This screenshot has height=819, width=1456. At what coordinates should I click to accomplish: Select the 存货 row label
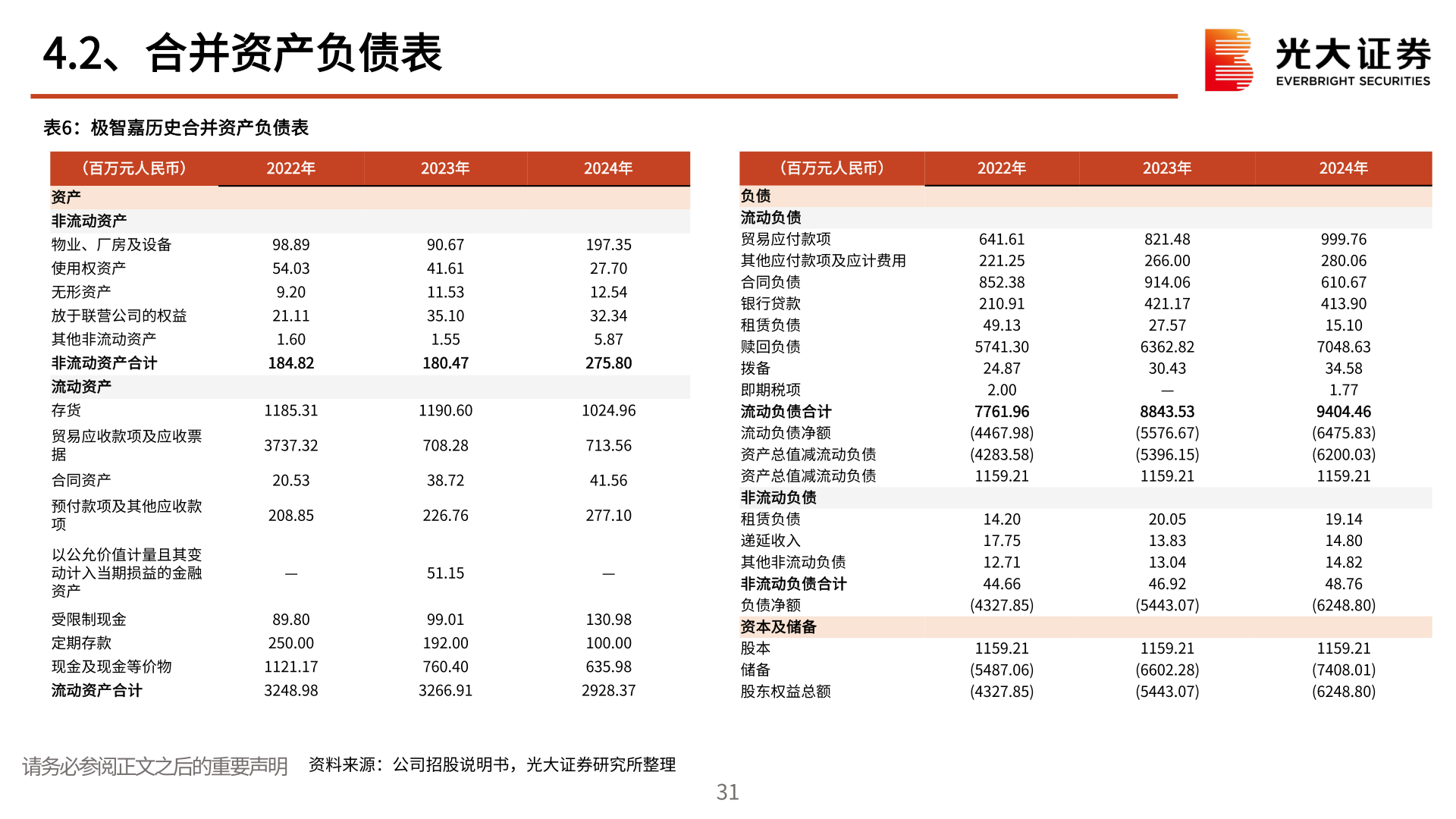[x=66, y=410]
